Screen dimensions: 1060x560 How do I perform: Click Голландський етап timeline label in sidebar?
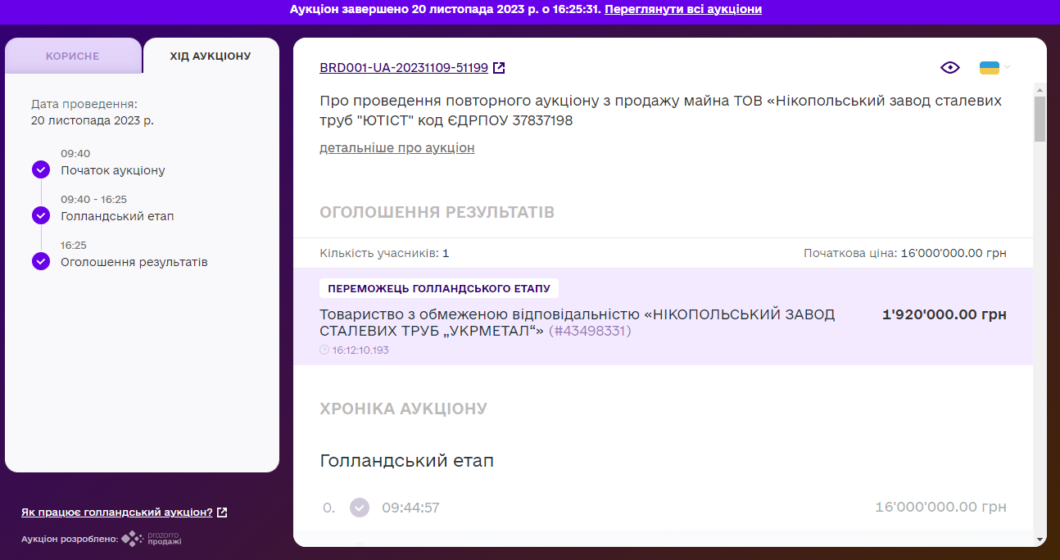coord(117,216)
